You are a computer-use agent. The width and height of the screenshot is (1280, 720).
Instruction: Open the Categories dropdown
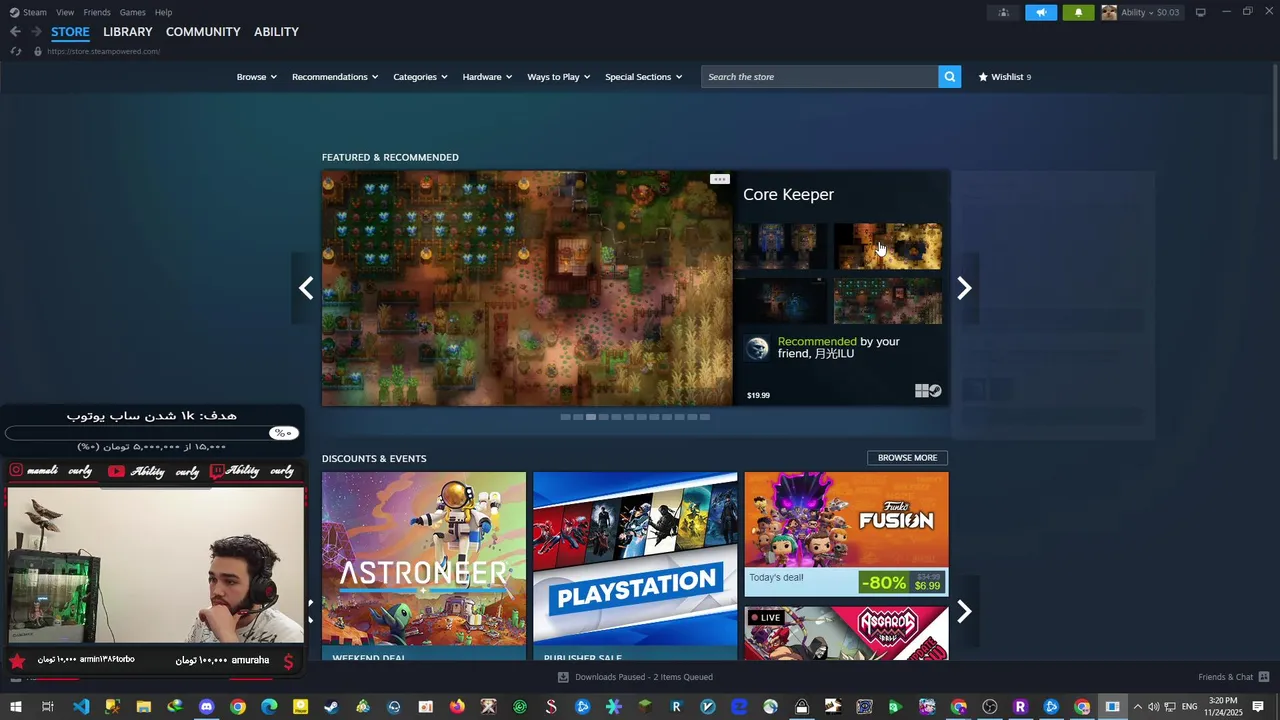(x=420, y=77)
